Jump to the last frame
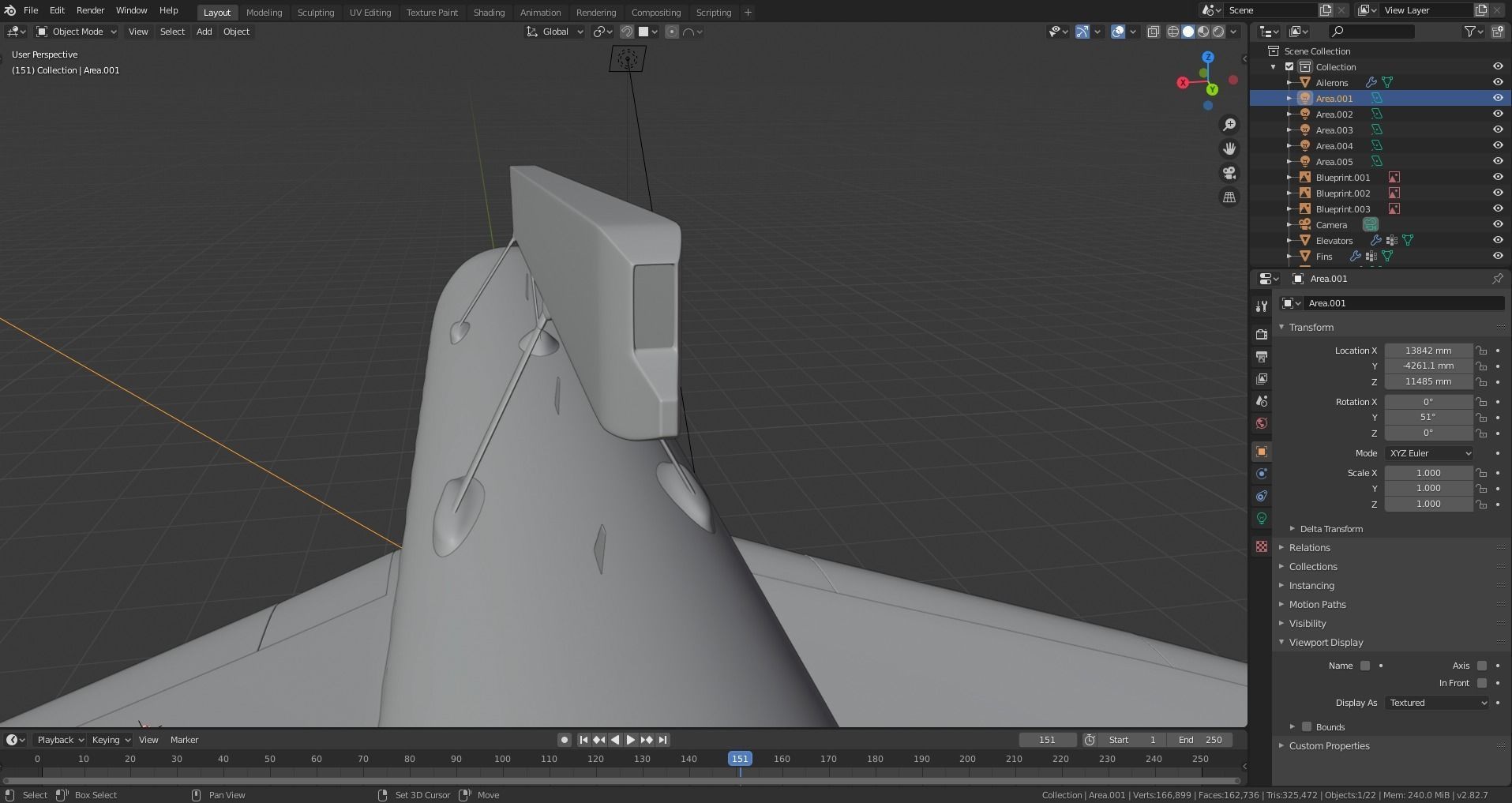This screenshot has width=1512, height=803. pos(663,740)
